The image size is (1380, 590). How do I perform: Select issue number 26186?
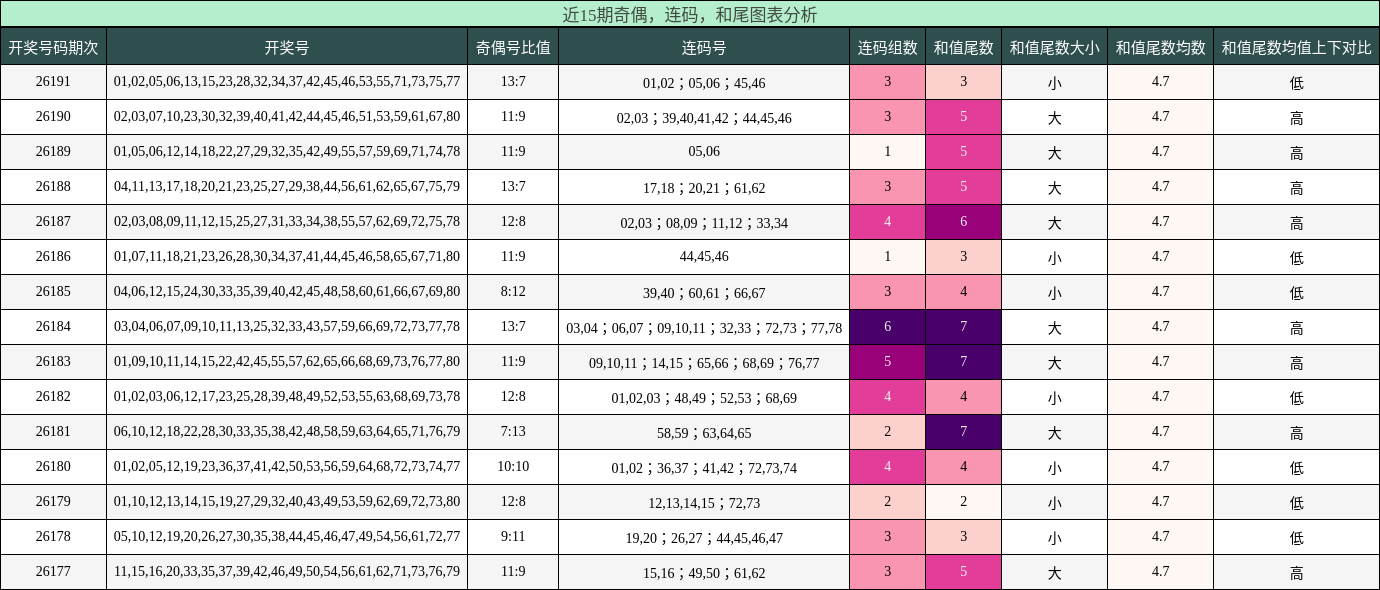53,257
